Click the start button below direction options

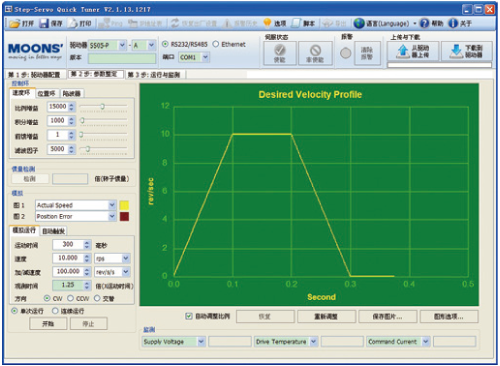48,323
